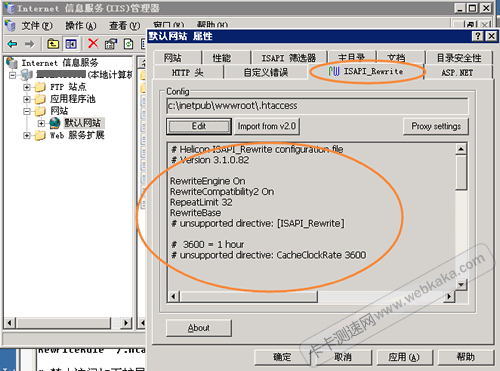This screenshot has width=500, height=371.
Task: Open the 操作(A) menu
Action: pyautogui.click(x=80, y=26)
